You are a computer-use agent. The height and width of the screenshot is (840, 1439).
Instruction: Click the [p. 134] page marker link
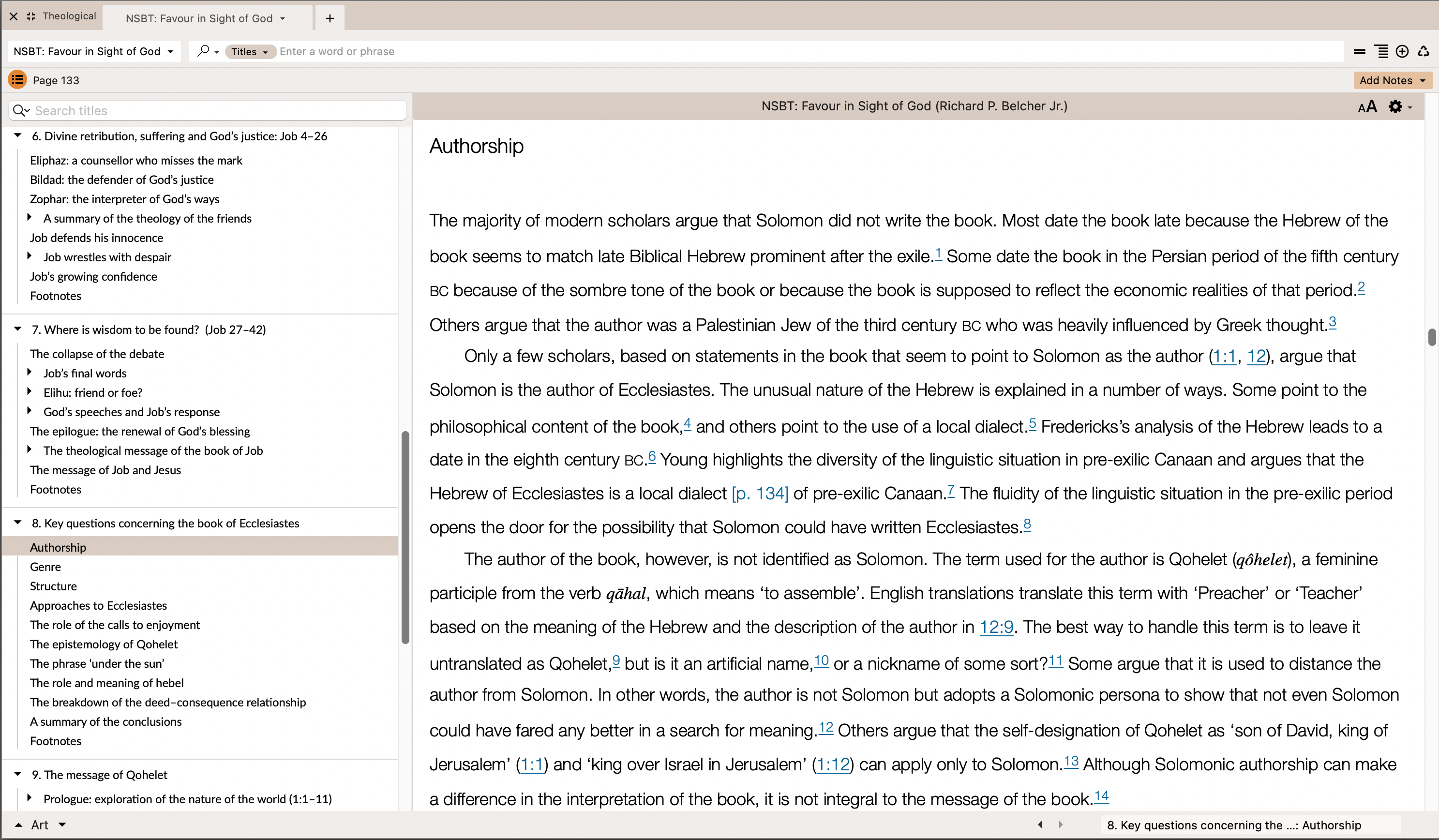pos(760,494)
